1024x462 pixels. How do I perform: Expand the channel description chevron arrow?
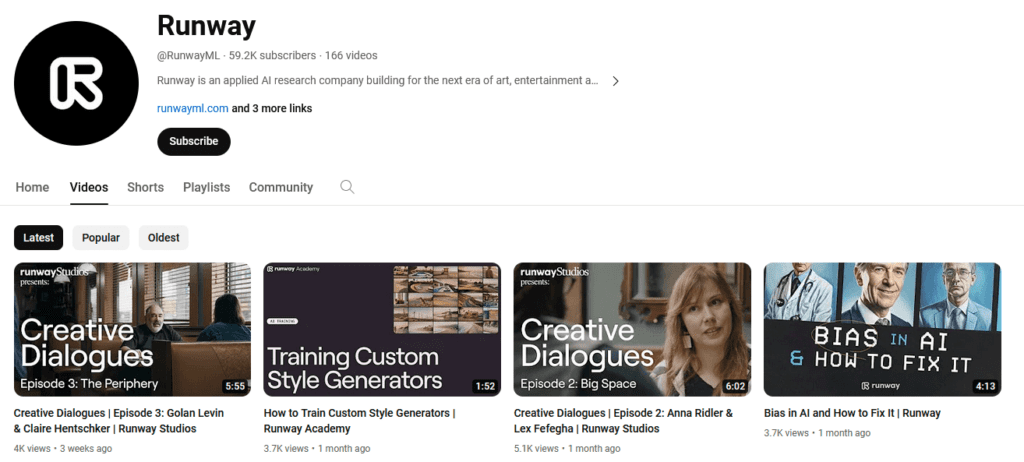(x=615, y=81)
